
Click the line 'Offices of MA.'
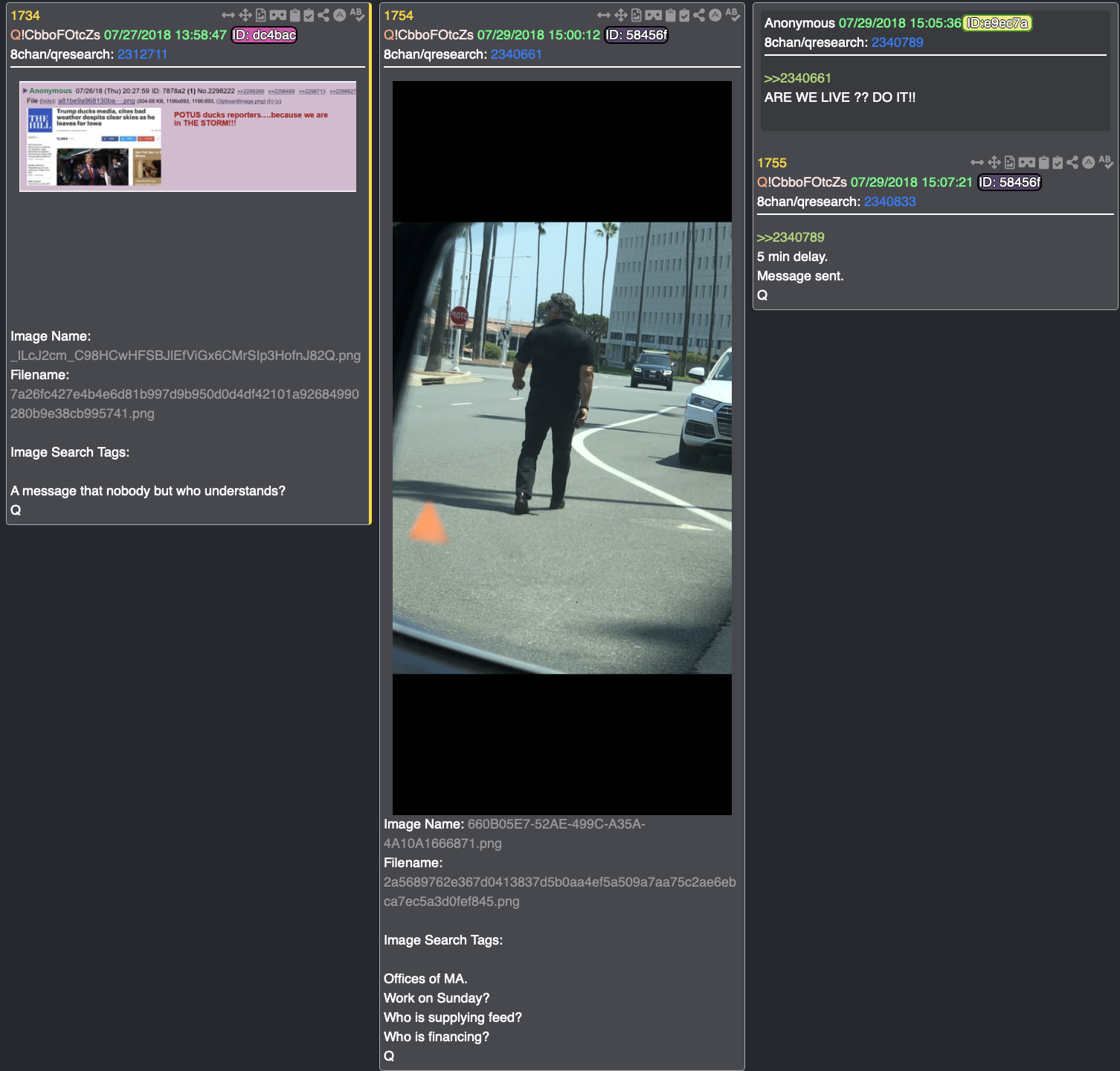click(x=425, y=979)
